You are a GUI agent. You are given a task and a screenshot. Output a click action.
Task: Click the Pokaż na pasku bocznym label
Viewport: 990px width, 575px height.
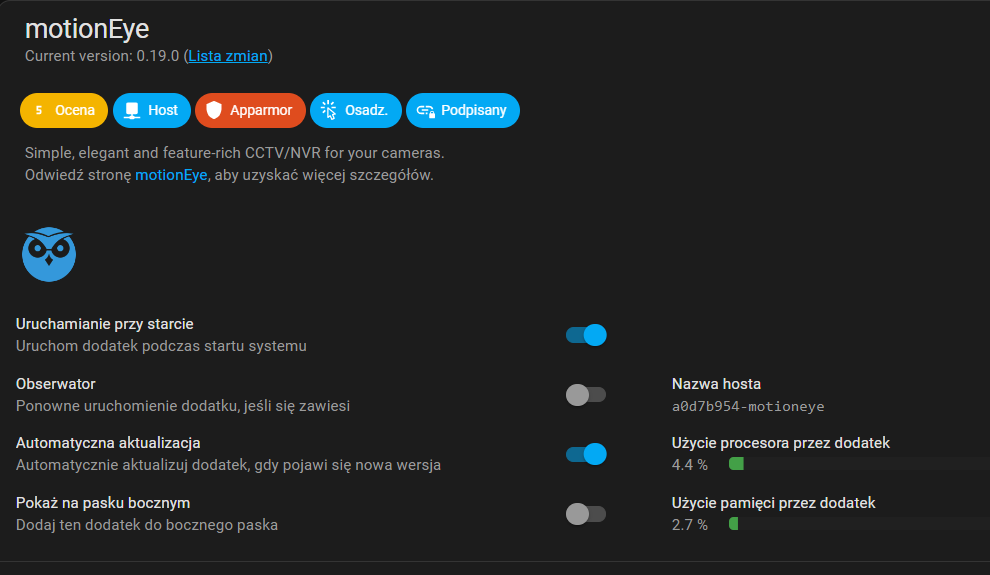click(103, 503)
